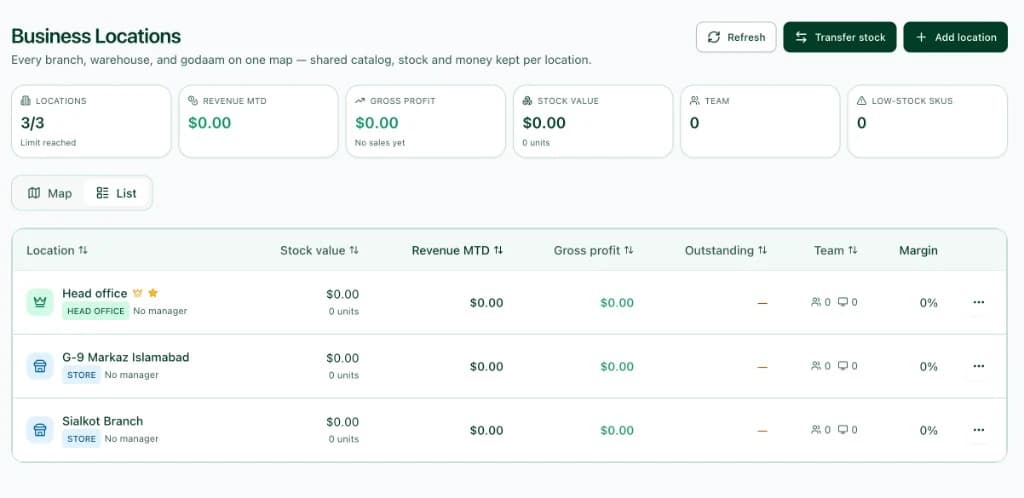Open actions menu for G-9 Markaz Islamabad
The width and height of the screenshot is (1024, 498).
978,366
